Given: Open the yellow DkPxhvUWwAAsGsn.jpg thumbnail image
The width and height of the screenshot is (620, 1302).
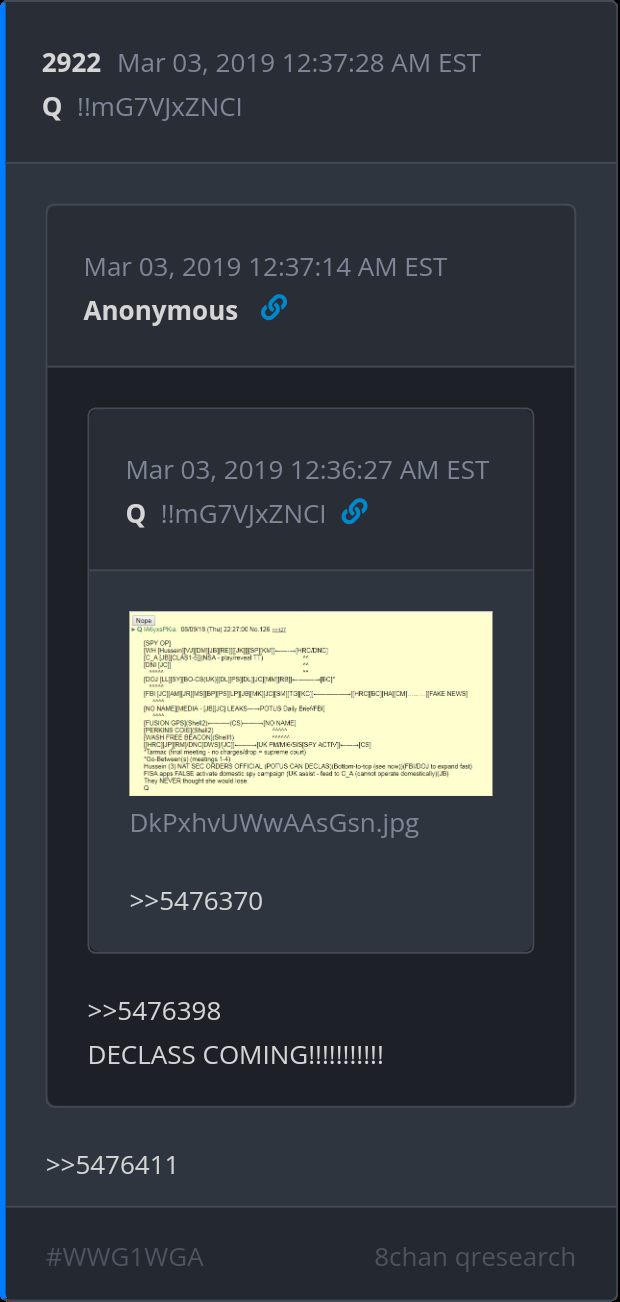Looking at the screenshot, I should point(311,703).
